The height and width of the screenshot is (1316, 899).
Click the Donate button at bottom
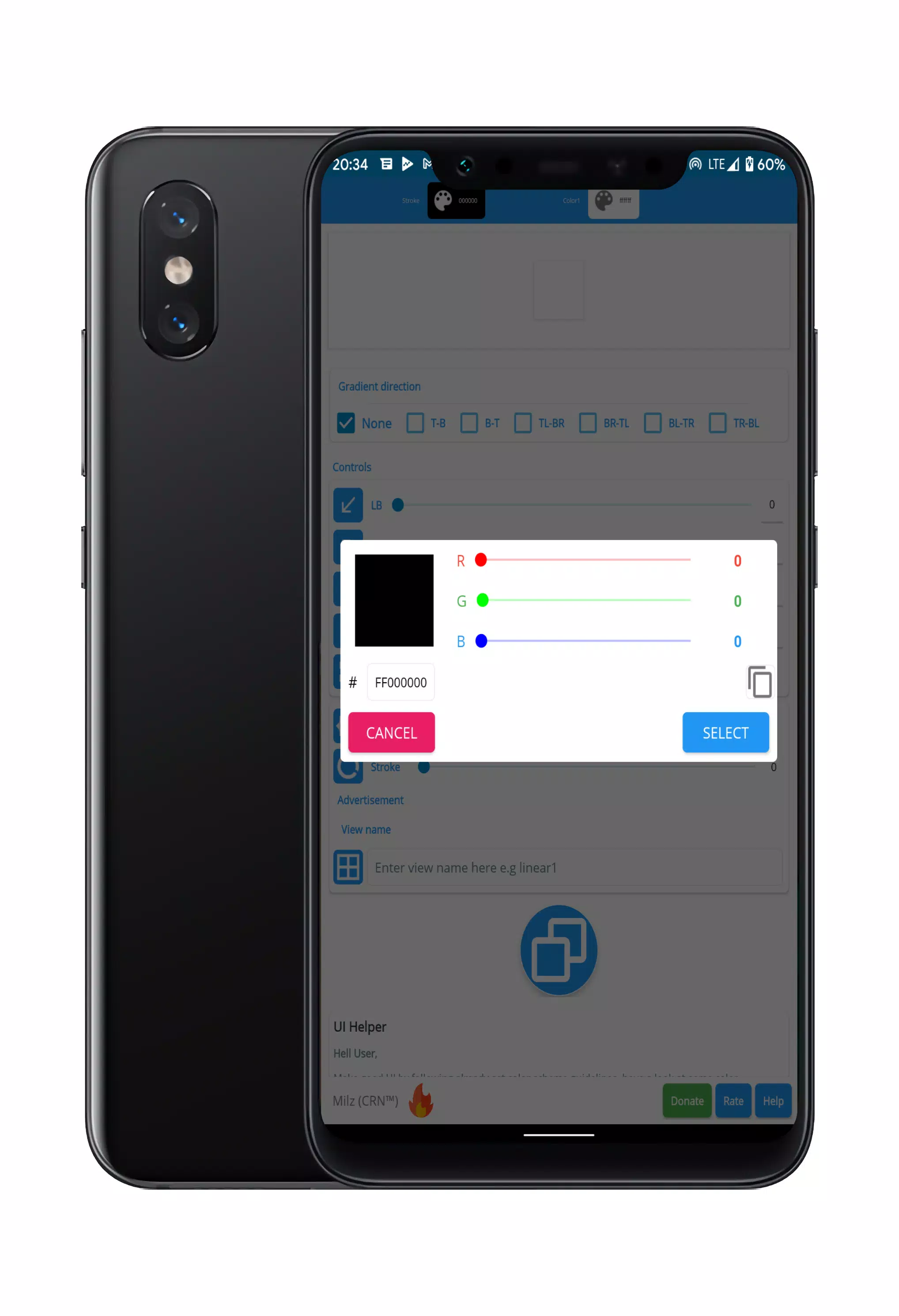click(688, 1100)
